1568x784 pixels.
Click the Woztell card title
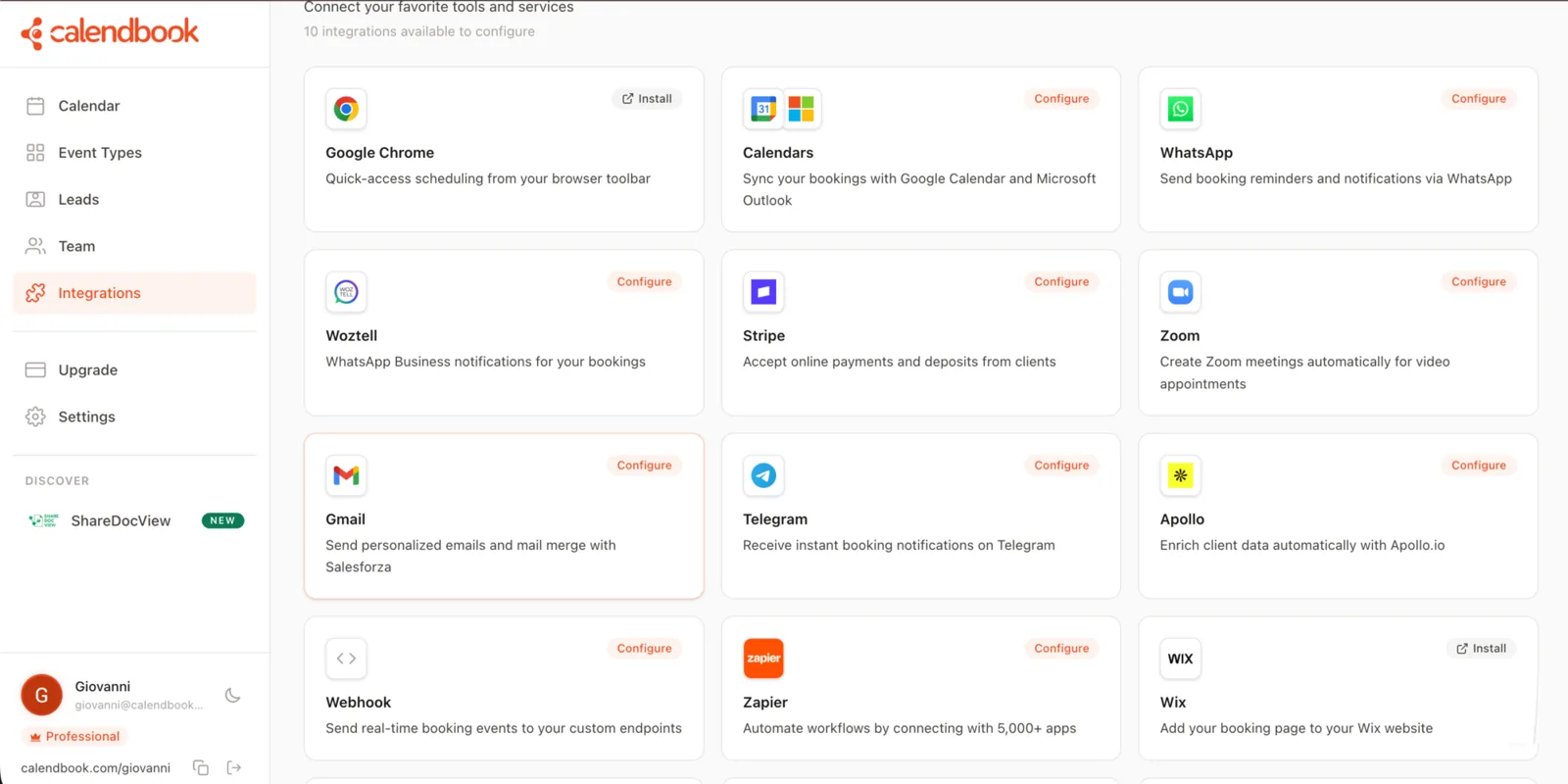tap(351, 335)
